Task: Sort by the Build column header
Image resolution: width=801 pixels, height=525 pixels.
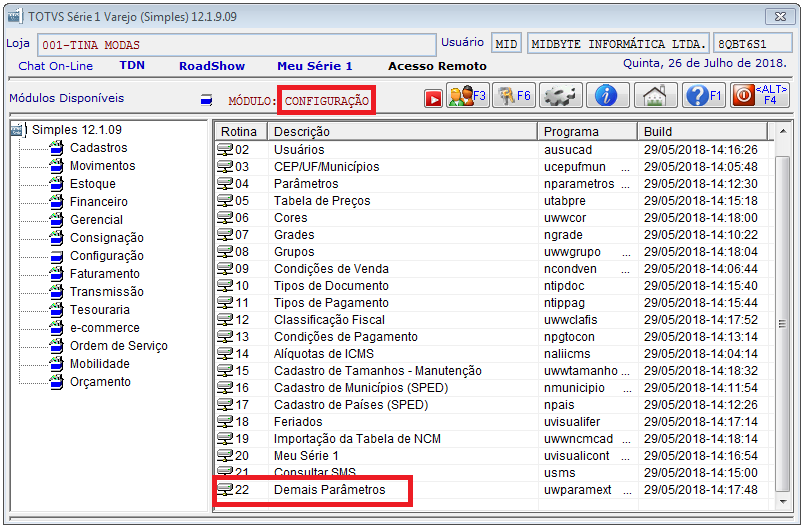Action: [x=702, y=132]
